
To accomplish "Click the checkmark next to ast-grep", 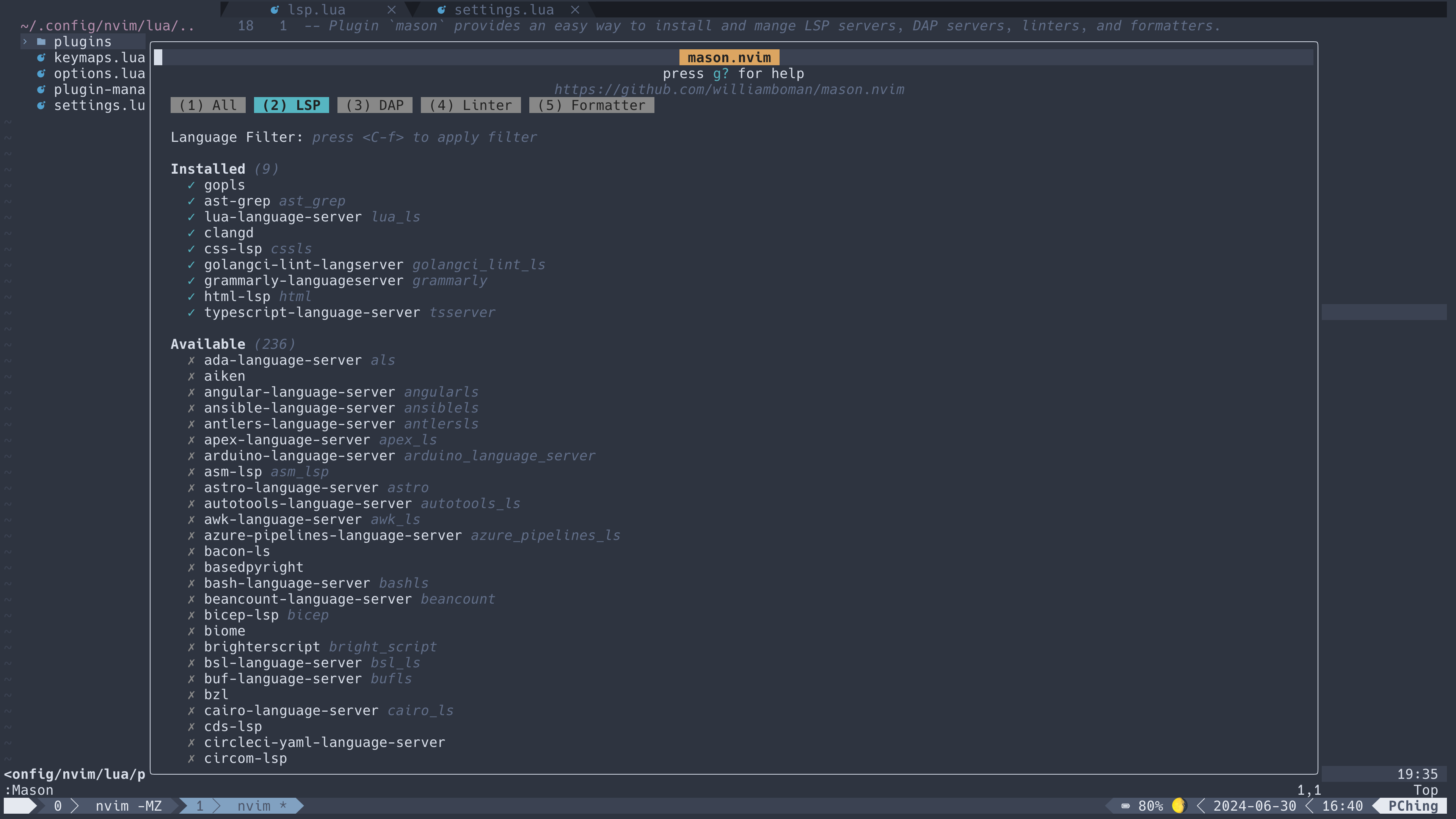I will pos(191,201).
